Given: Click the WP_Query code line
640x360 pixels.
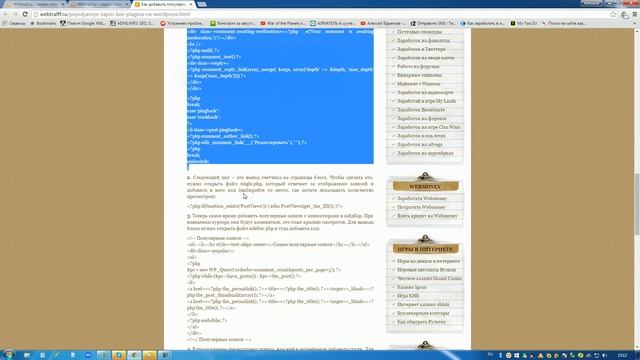Looking at the screenshot, I should 264,270.
